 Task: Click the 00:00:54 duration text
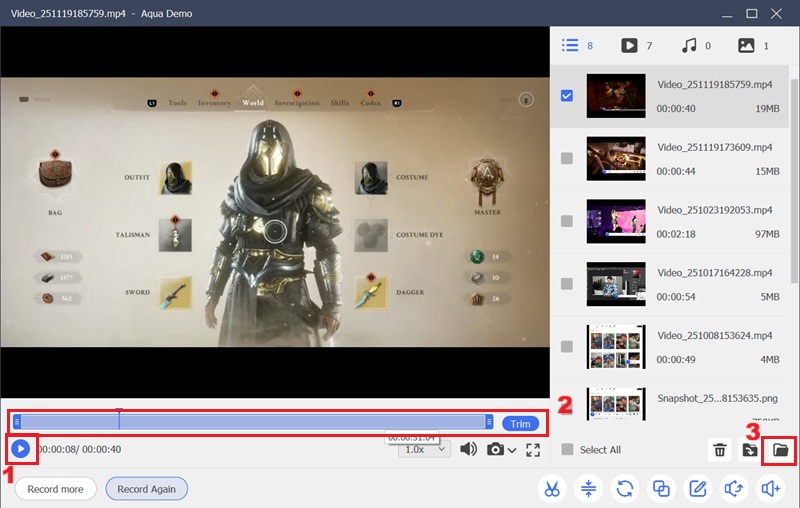(x=676, y=297)
